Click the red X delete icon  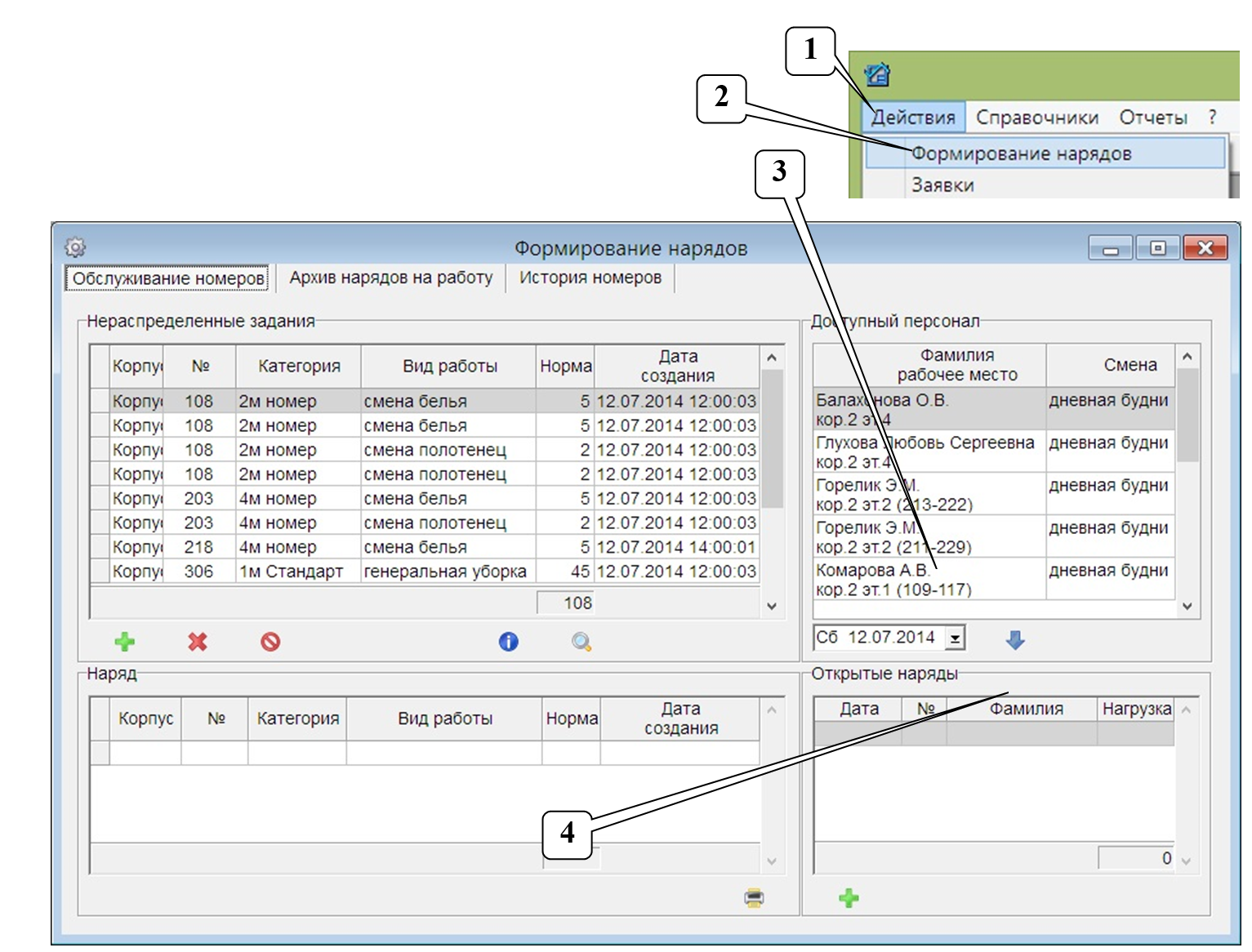pos(198,642)
